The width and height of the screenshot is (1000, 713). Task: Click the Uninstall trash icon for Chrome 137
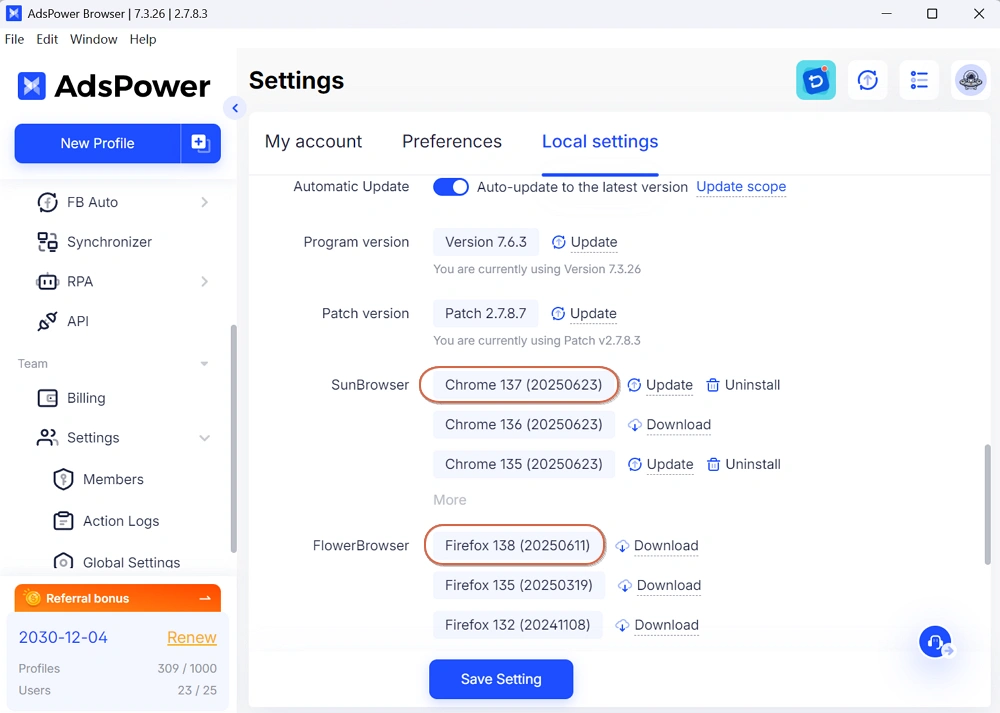[x=713, y=385]
